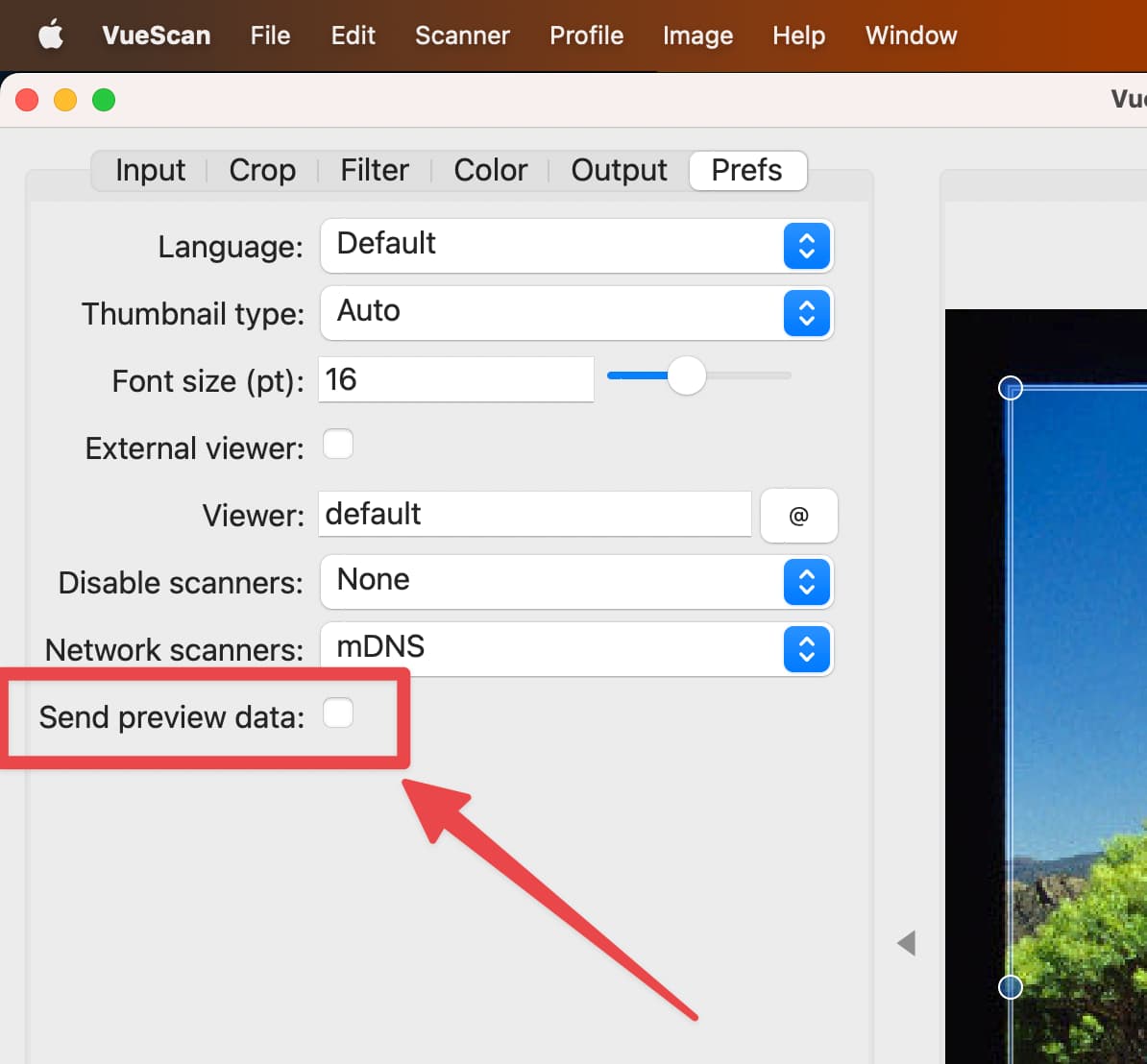Adjust the font size slider
This screenshot has width=1147, height=1064.
click(687, 376)
